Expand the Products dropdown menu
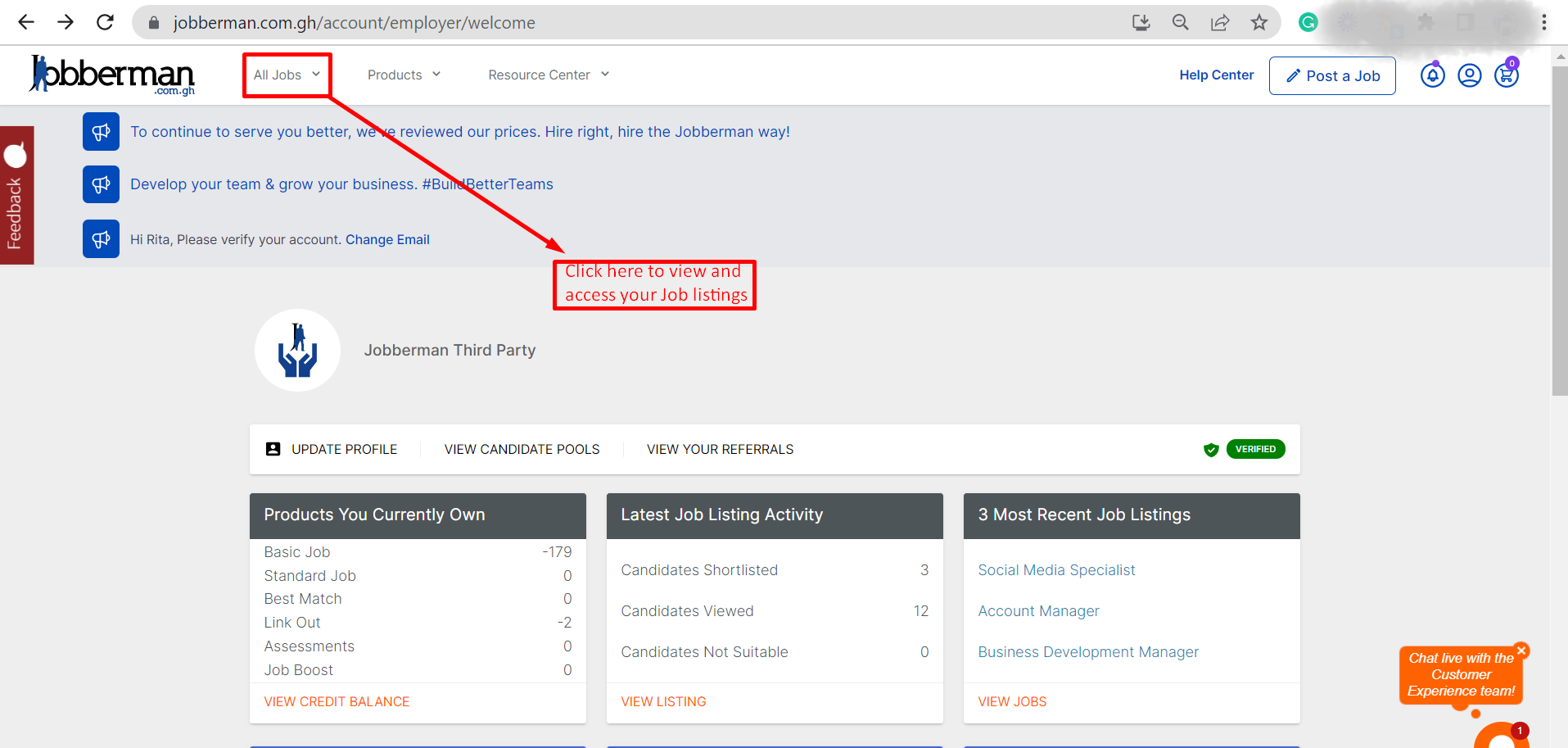Screen dimensions: 1568x748 [404, 75]
